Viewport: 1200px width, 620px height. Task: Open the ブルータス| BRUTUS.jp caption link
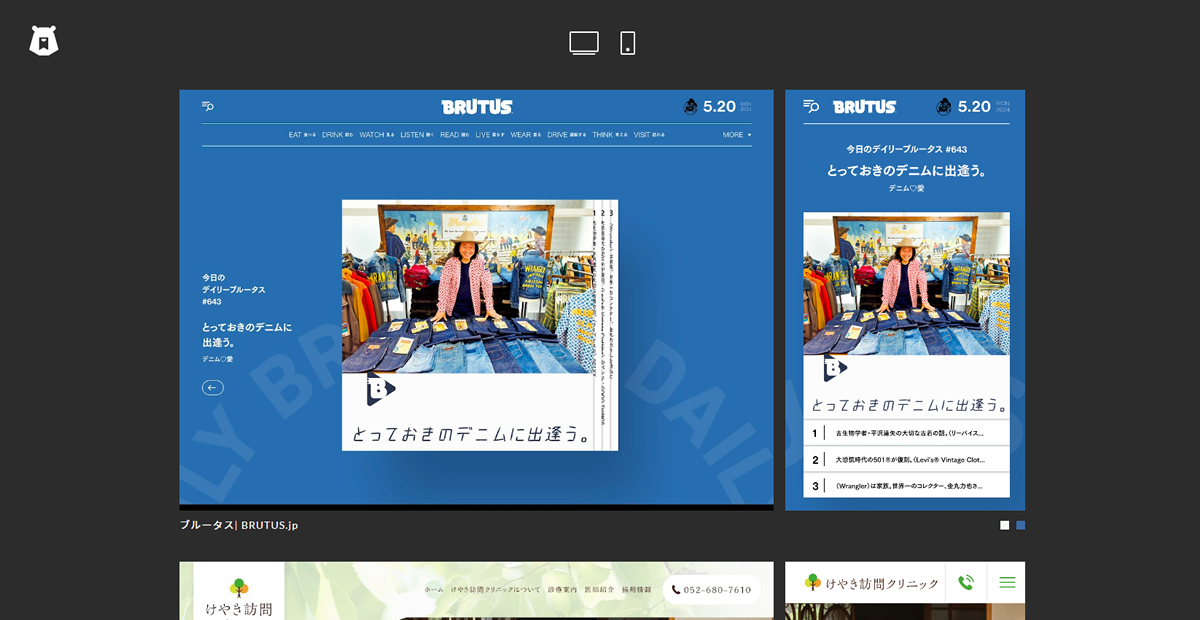tap(239, 525)
